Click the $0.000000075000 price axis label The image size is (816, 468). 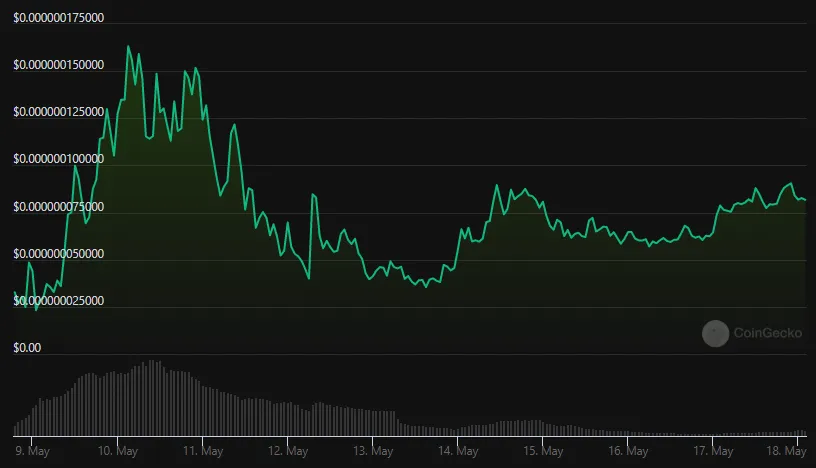pos(59,207)
